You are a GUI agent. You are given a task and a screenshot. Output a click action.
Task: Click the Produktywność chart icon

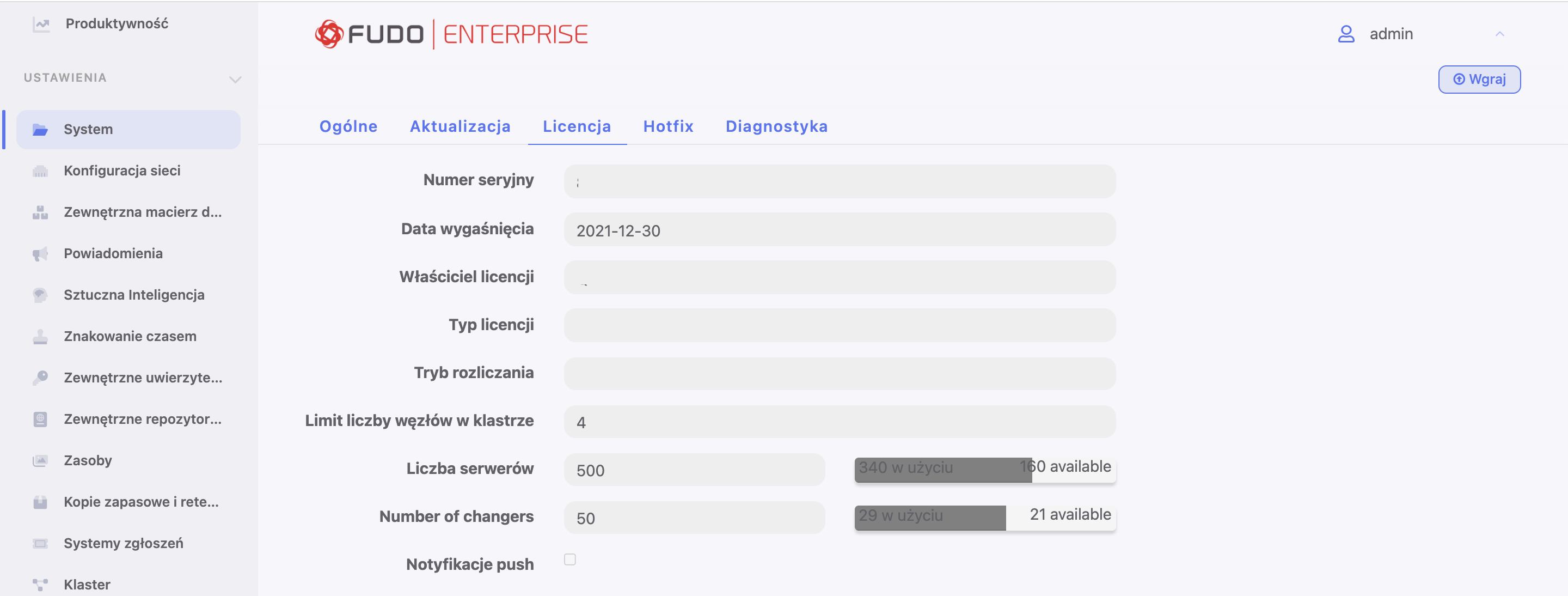41,25
